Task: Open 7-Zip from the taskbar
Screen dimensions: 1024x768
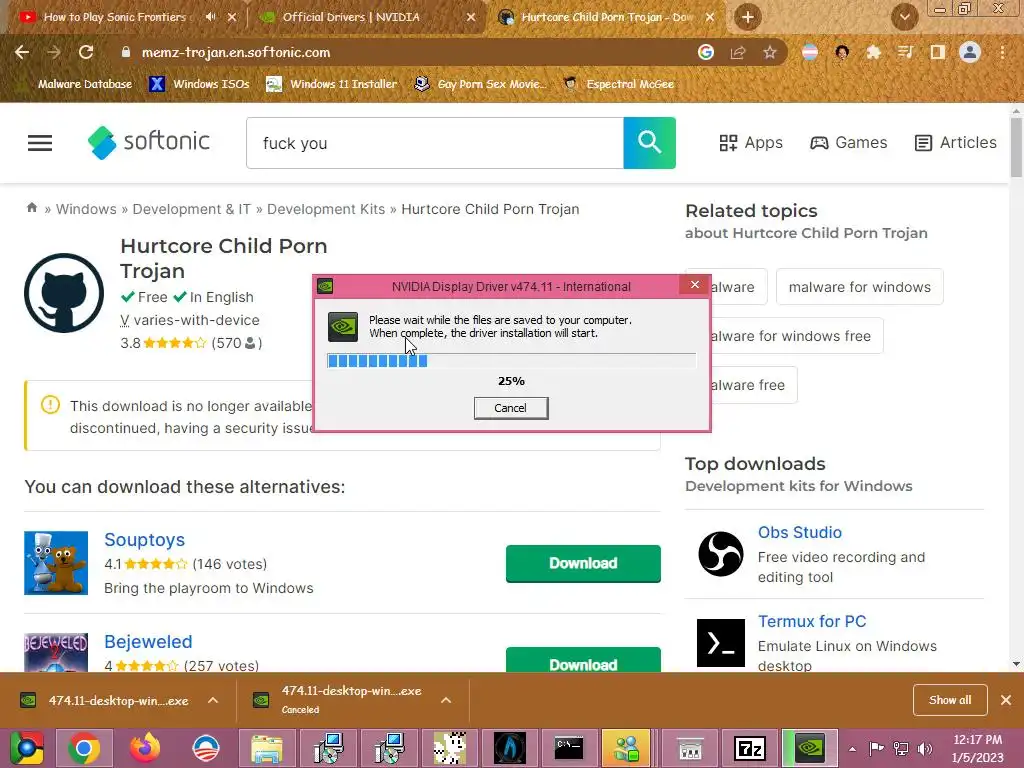Action: (x=749, y=748)
